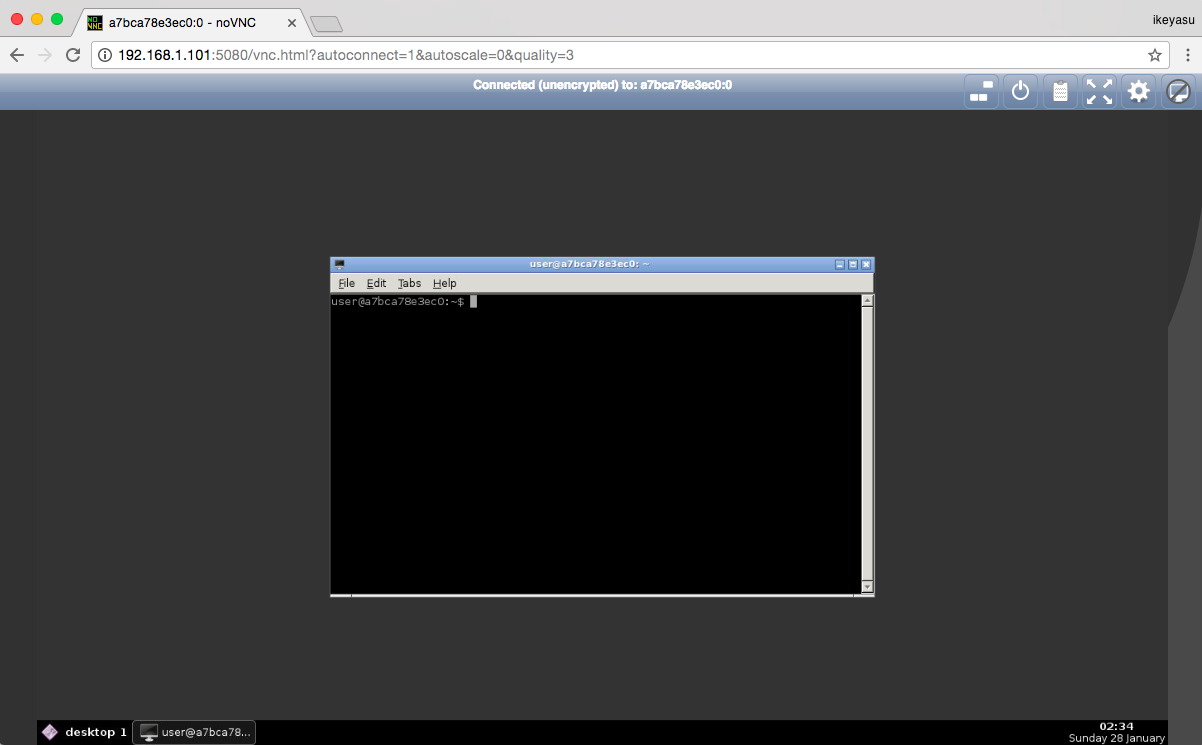The image size is (1202, 745).
Task: Click the site information icon in address bar
Action: pos(105,55)
